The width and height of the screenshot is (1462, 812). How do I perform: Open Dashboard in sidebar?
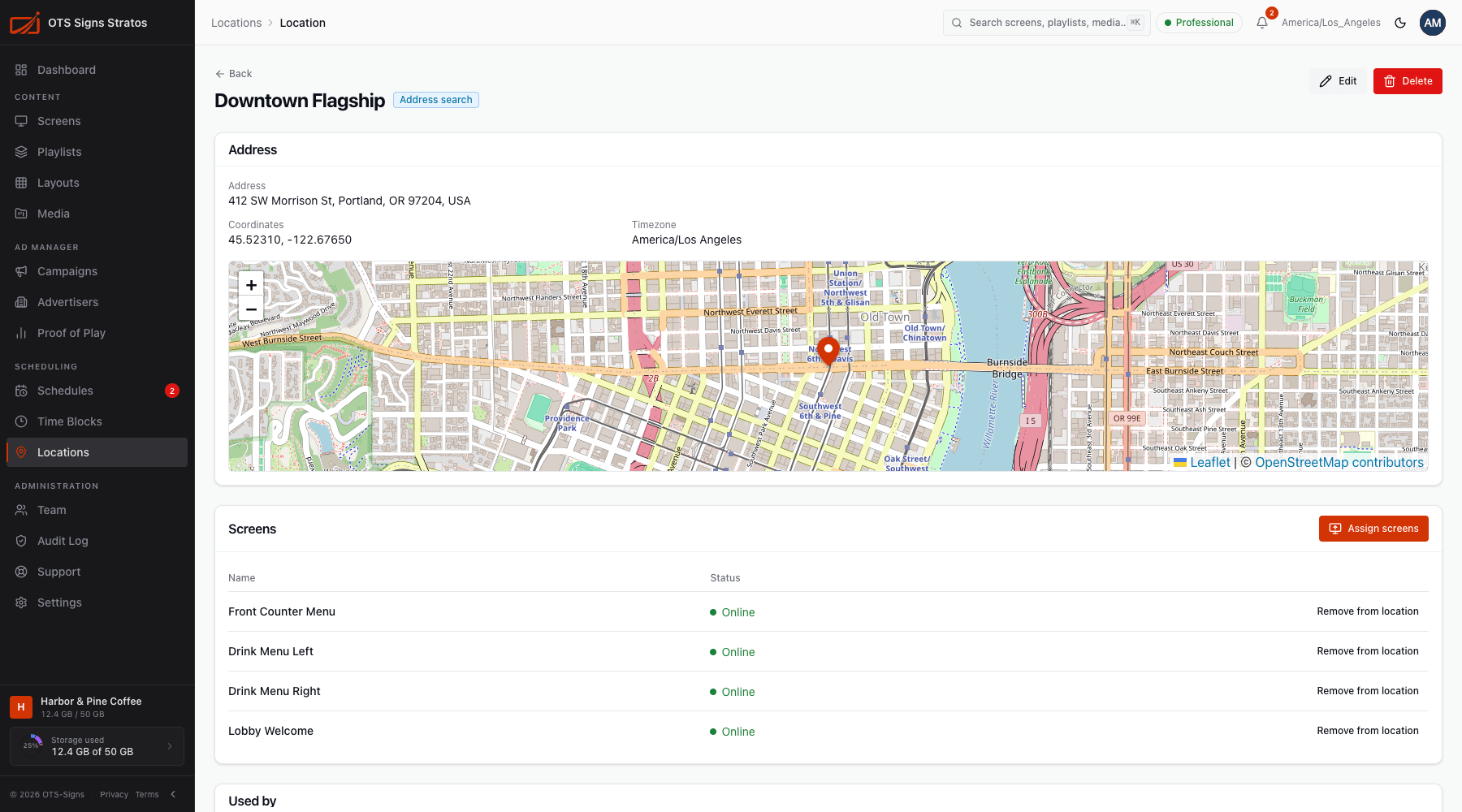tap(97, 70)
